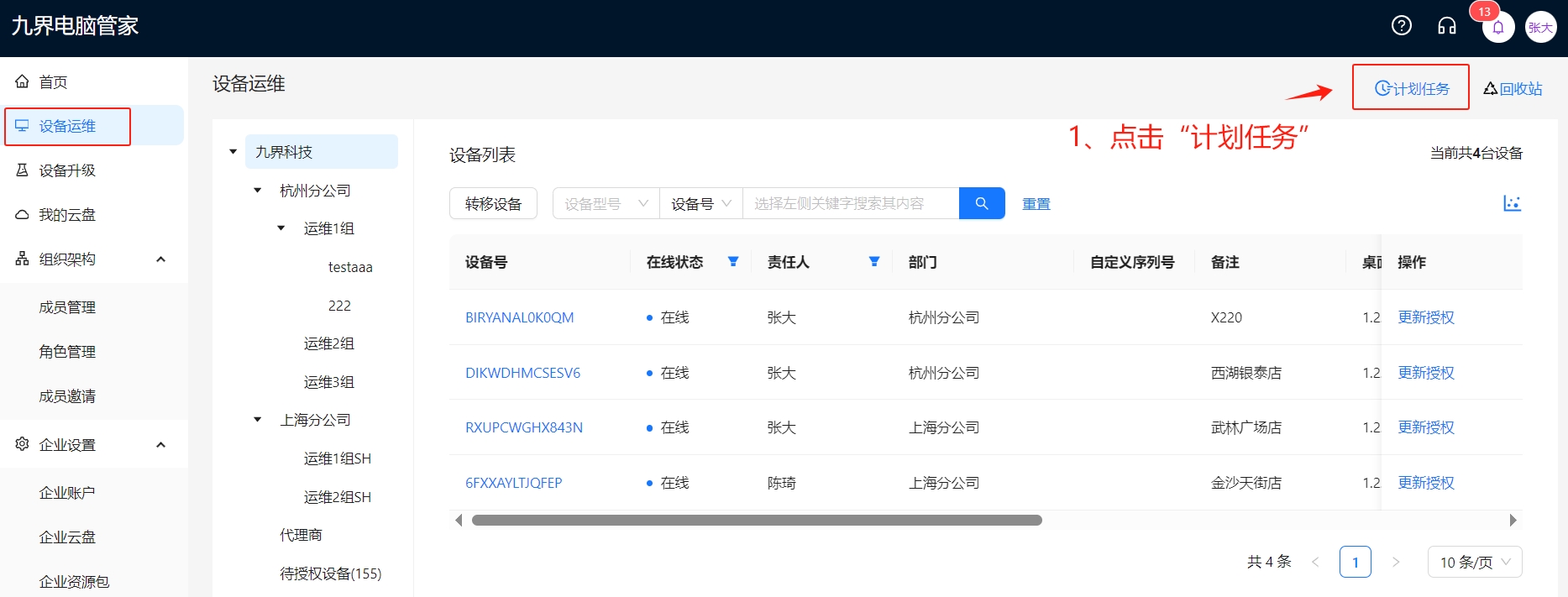Screen dimensions: 1568x597
Task: Collapse the 组织架构 sidebar section
Action: (x=160, y=259)
